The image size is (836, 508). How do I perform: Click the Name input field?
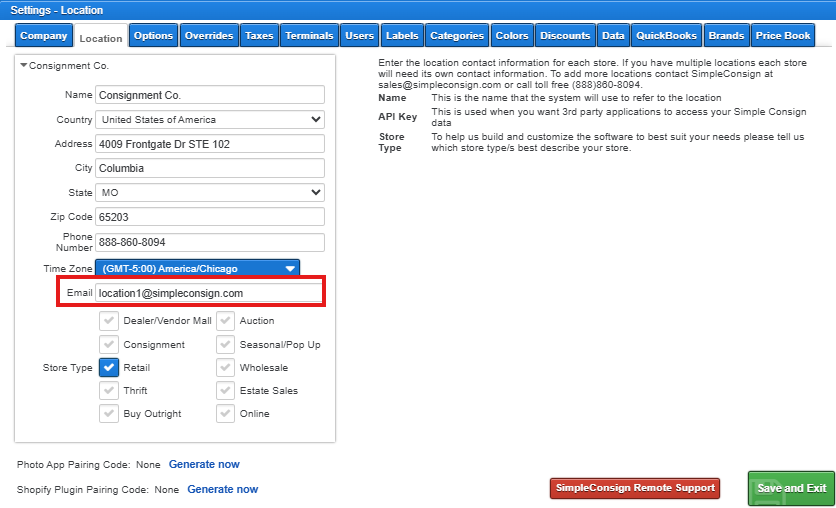(210, 95)
